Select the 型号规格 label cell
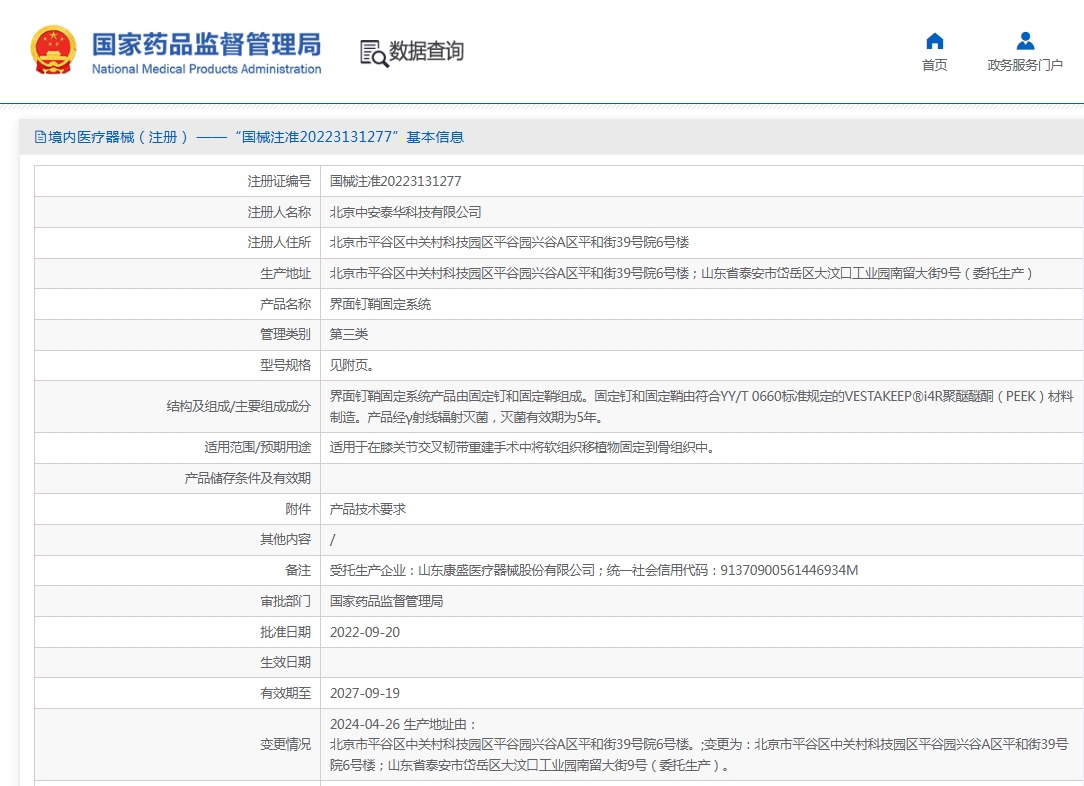Image resolution: width=1084 pixels, height=786 pixels. [178, 365]
